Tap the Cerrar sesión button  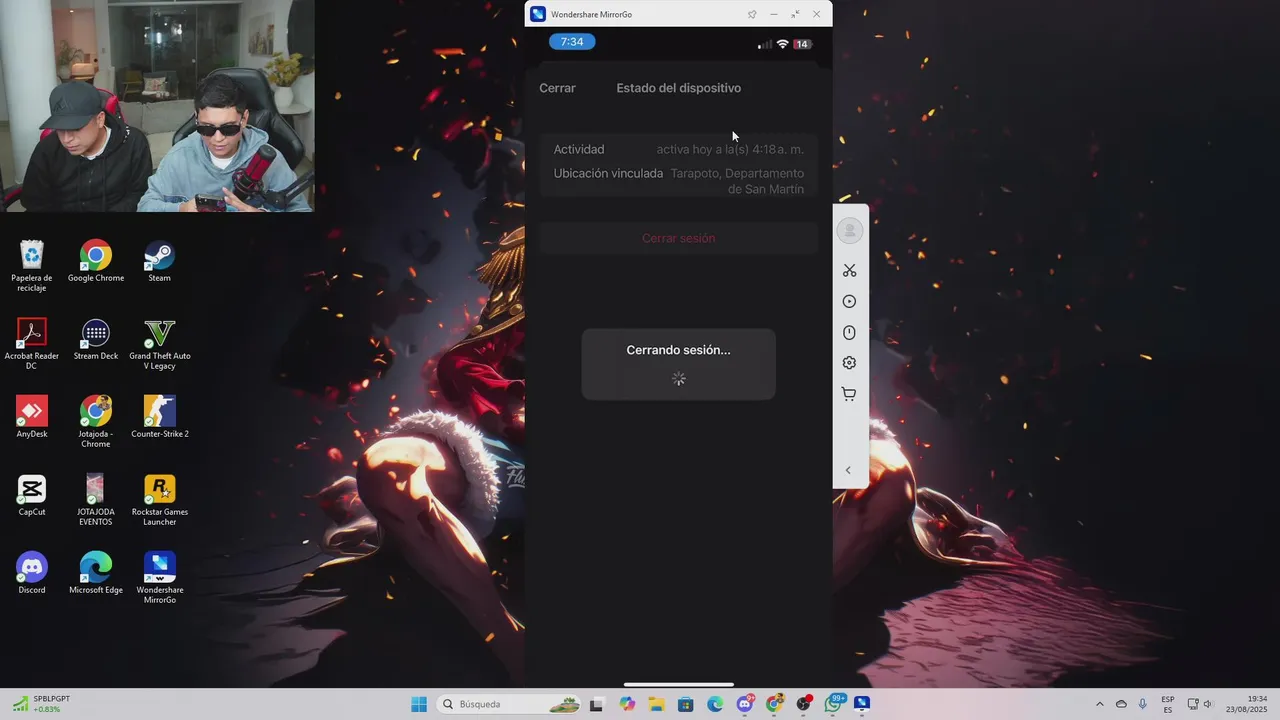[679, 238]
